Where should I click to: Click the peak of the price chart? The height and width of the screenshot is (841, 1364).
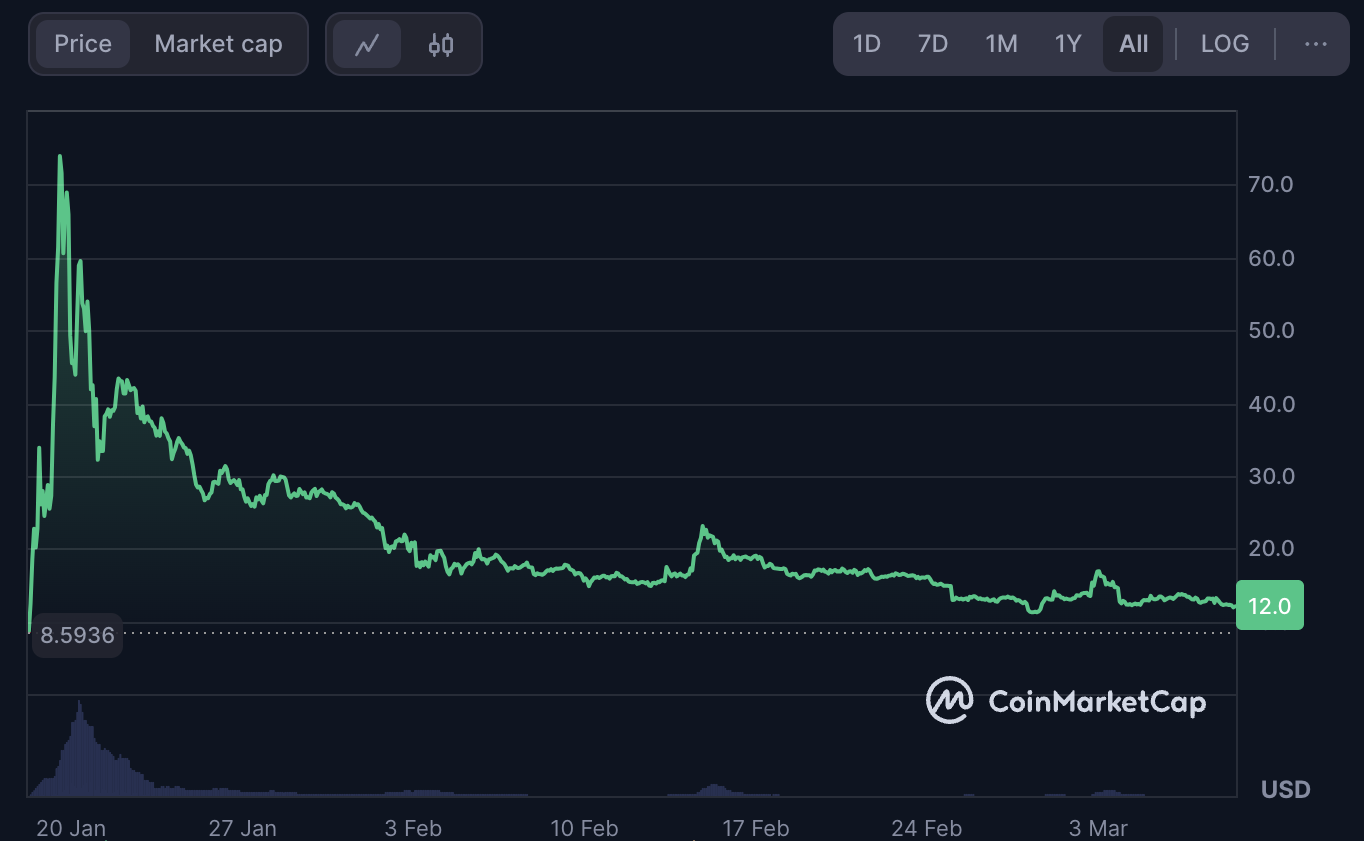[x=60, y=156]
